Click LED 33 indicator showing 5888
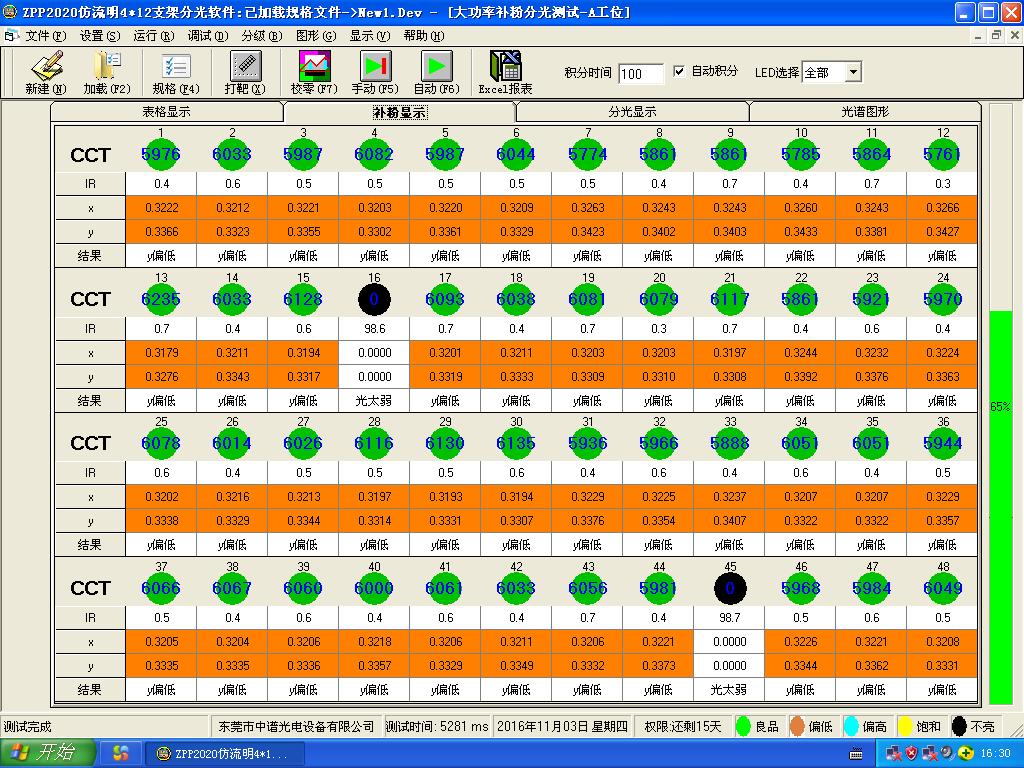This screenshot has width=1024, height=768. pyautogui.click(x=729, y=443)
